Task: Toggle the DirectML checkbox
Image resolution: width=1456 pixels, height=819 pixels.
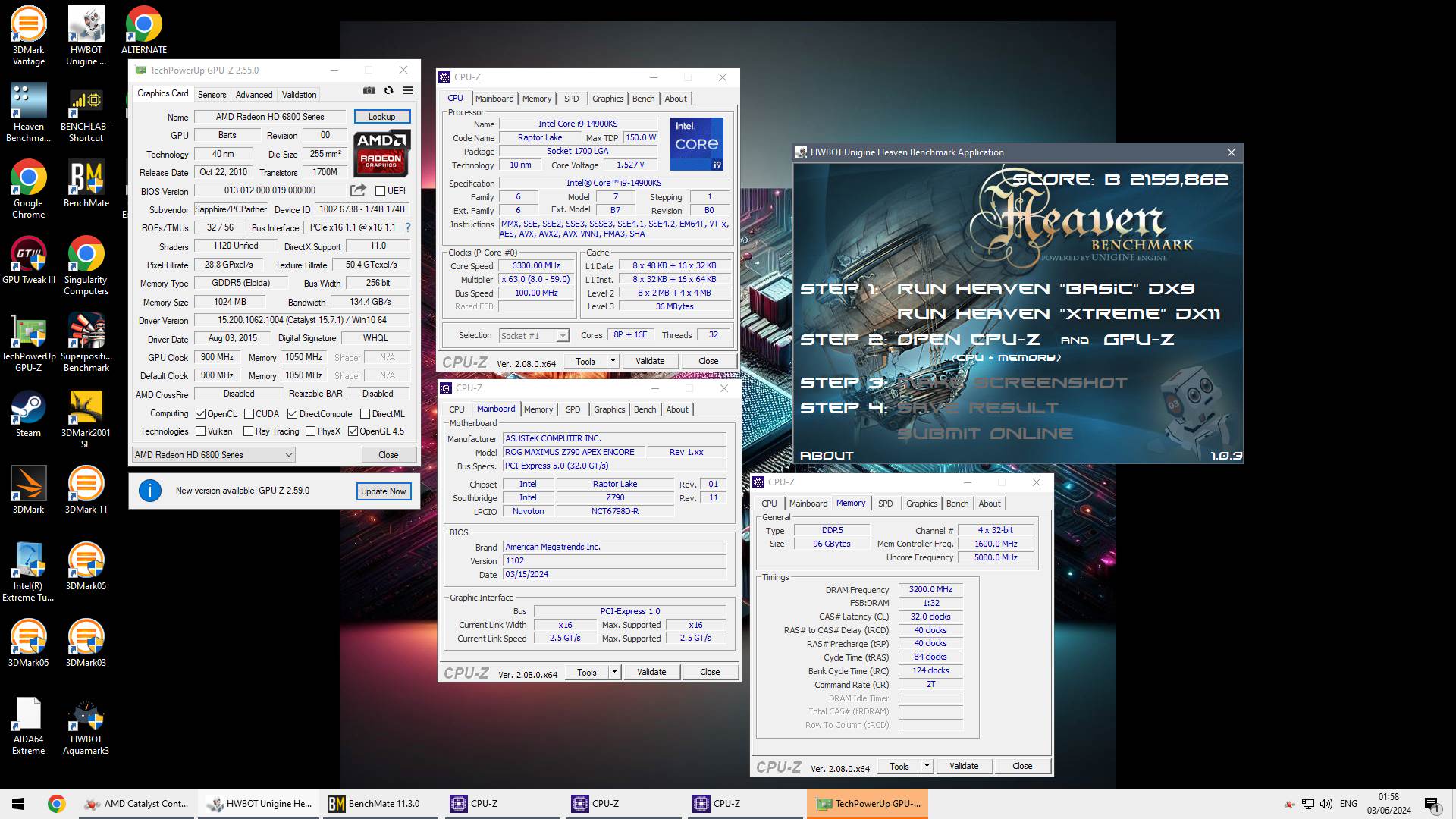Action: point(365,414)
